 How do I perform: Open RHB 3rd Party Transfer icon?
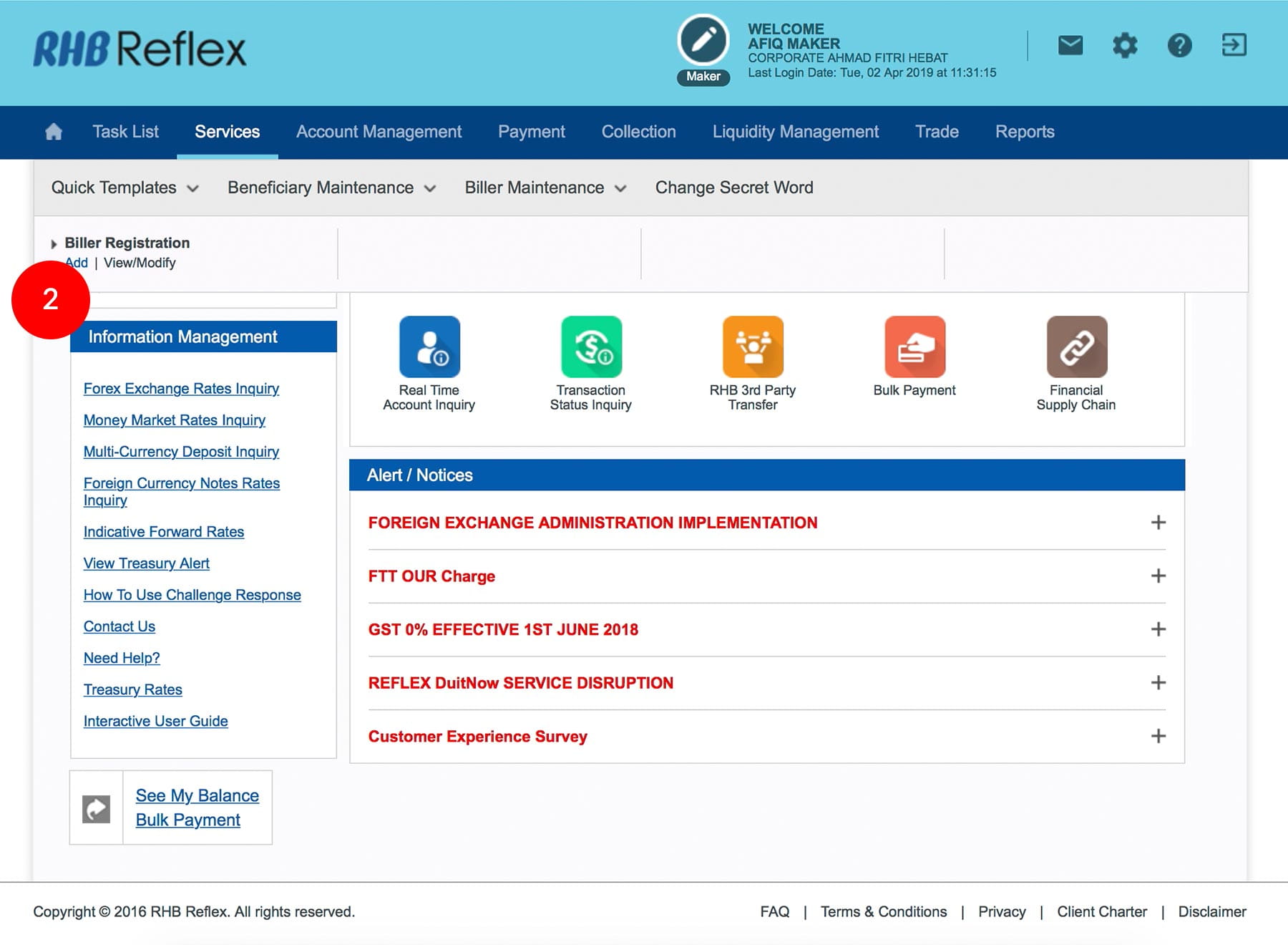753,347
